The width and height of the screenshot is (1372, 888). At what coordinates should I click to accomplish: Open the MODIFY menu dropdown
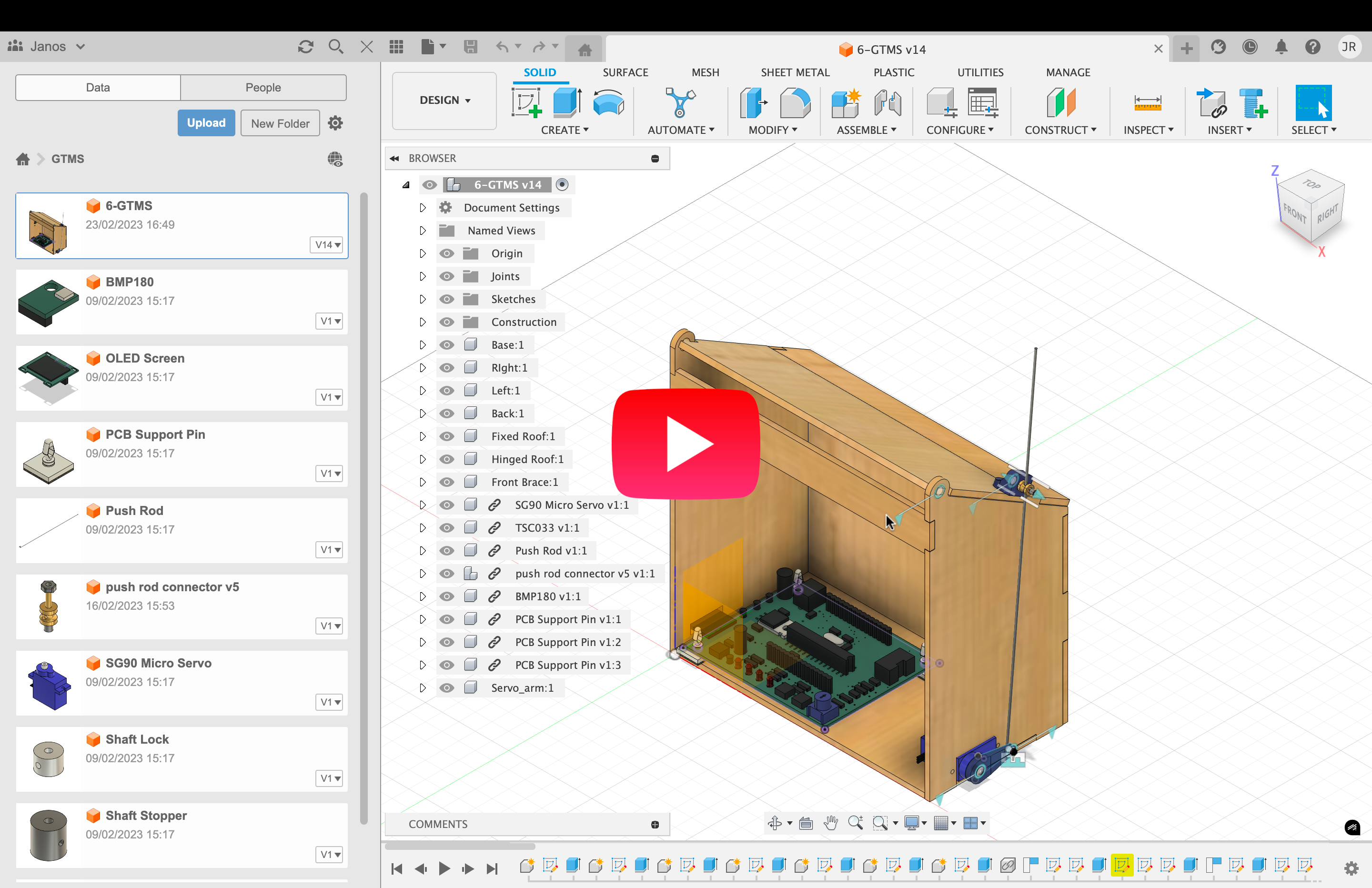pyautogui.click(x=773, y=130)
